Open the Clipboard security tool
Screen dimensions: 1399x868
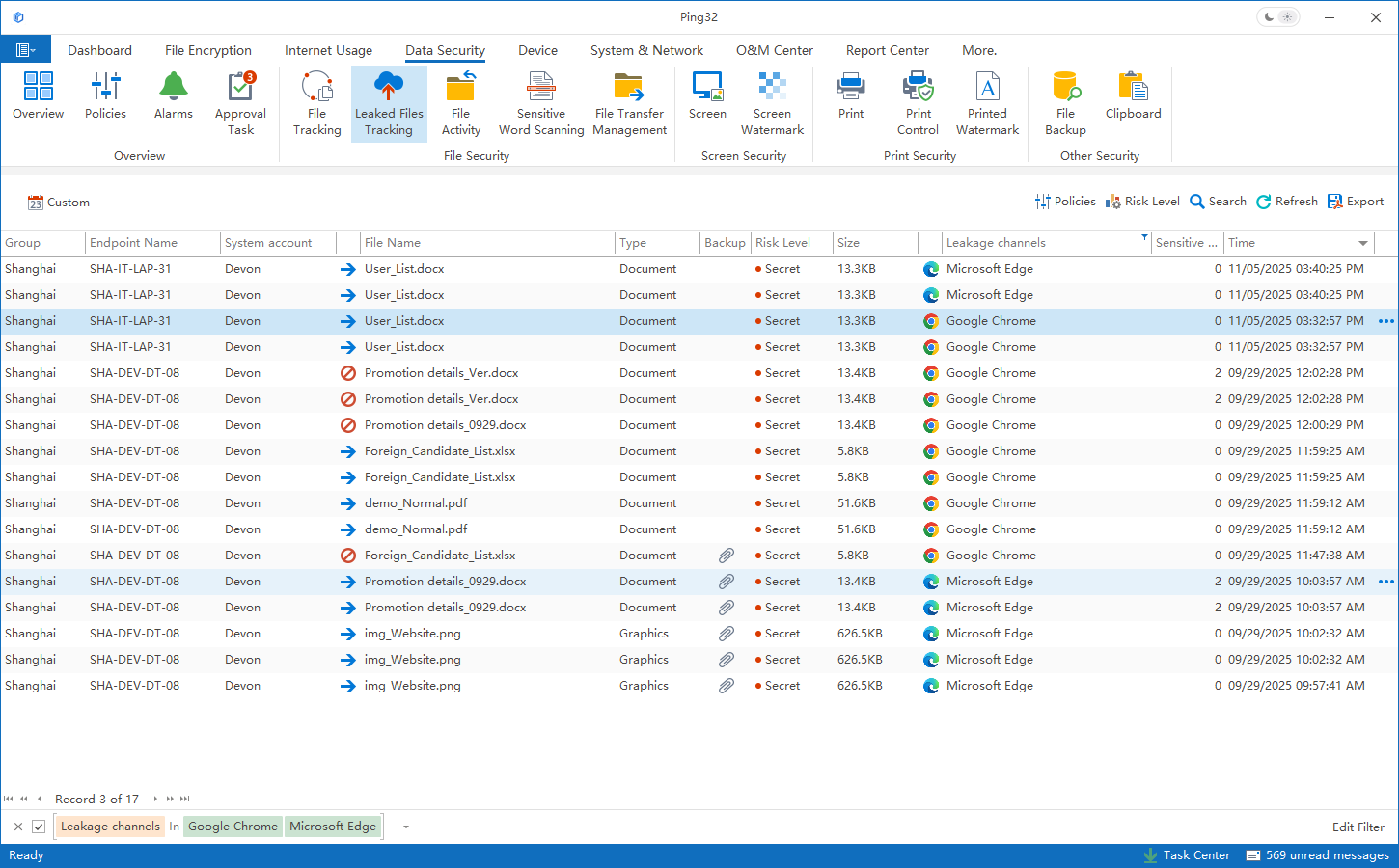[x=1133, y=96]
